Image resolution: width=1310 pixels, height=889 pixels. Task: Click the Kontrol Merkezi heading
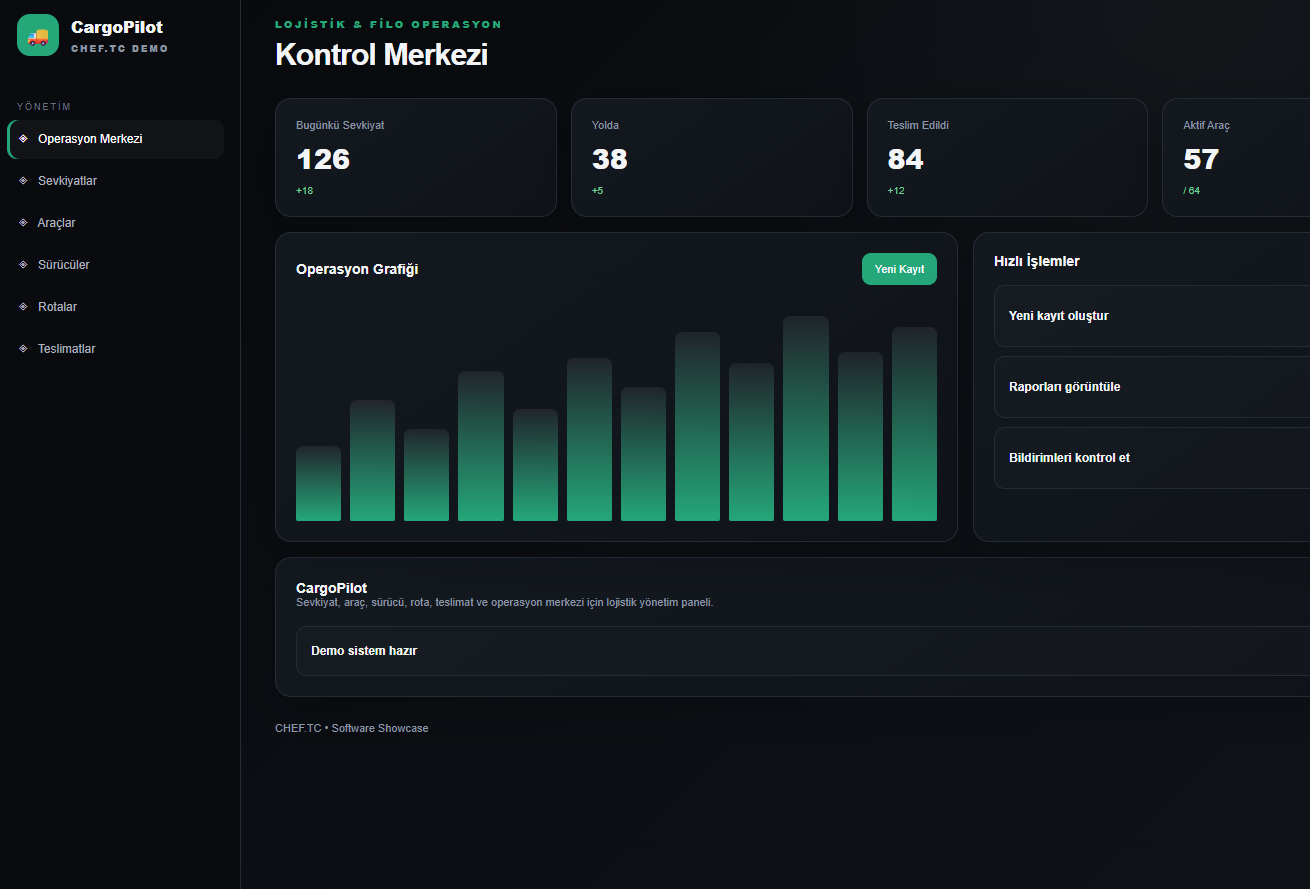381,54
